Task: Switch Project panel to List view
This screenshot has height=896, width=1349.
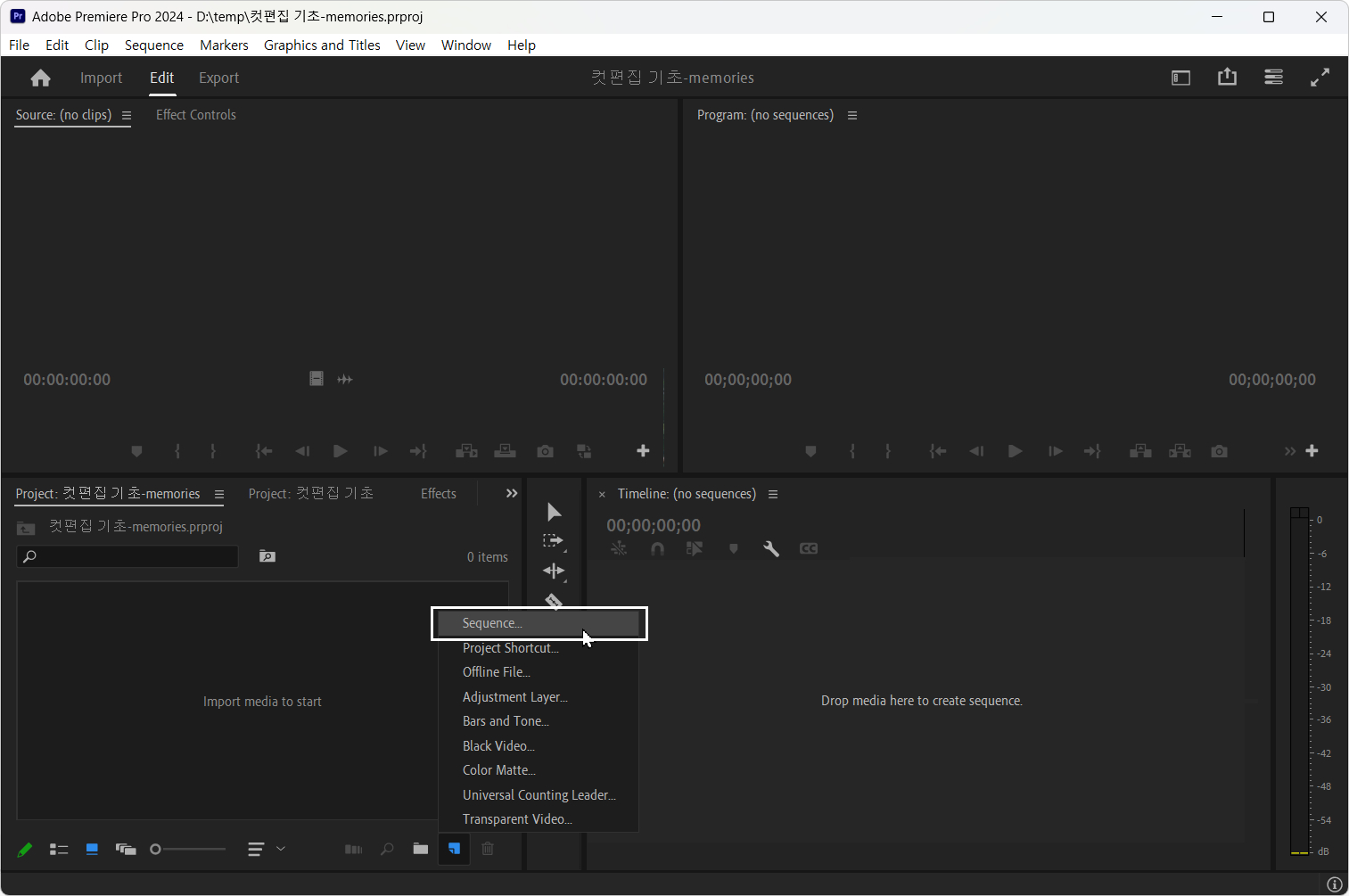Action: 59,850
